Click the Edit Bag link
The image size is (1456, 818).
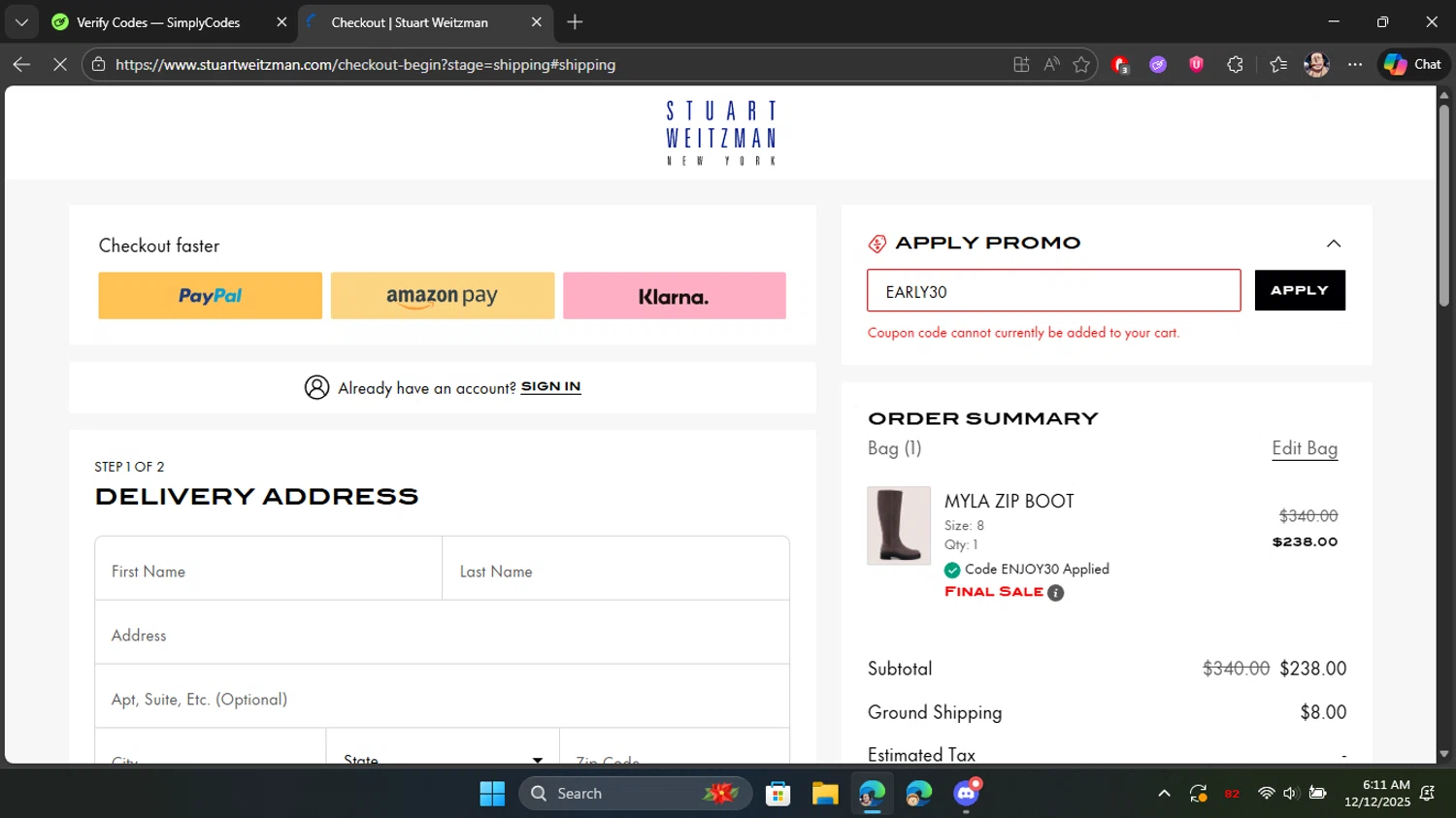1305,448
